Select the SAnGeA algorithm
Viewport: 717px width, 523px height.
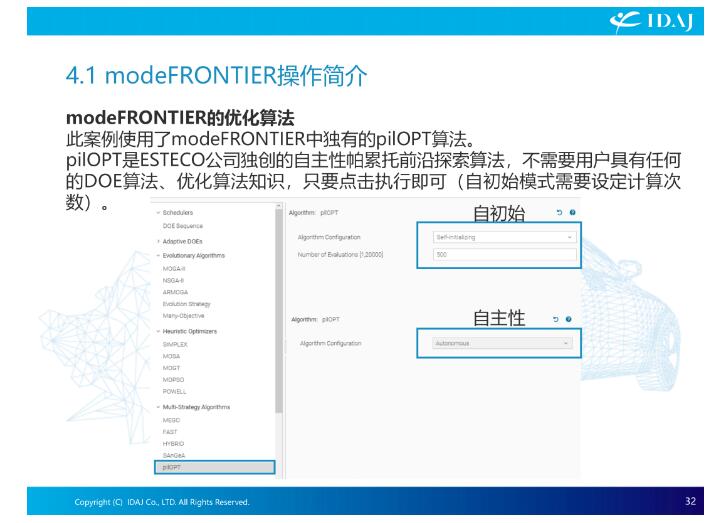[x=174, y=456]
